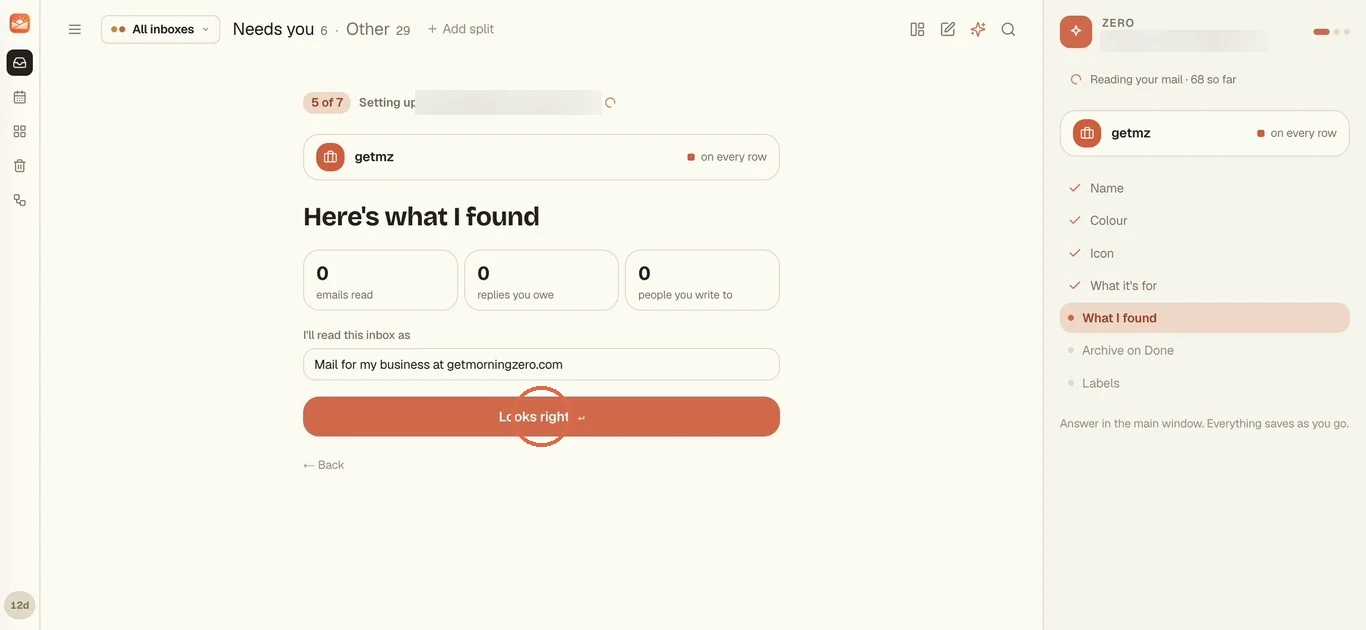Open the Archive on Done step

[x=1205, y=350]
